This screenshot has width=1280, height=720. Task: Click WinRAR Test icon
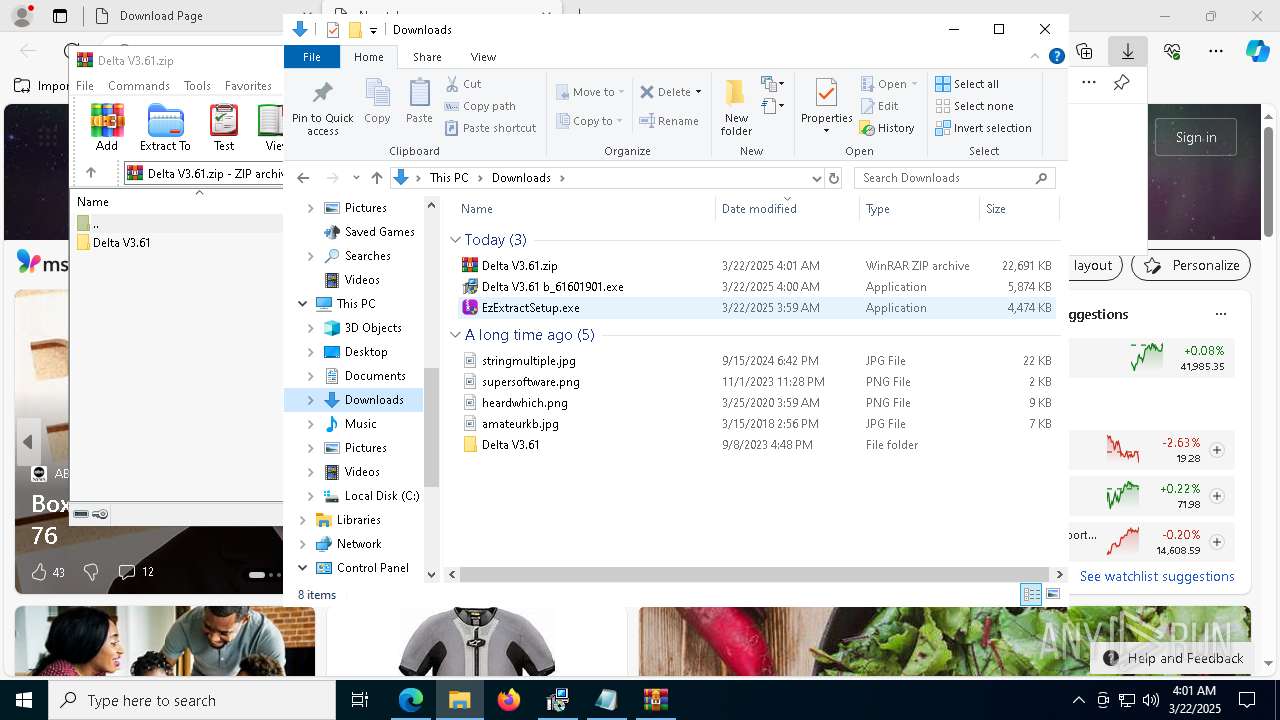point(224,127)
